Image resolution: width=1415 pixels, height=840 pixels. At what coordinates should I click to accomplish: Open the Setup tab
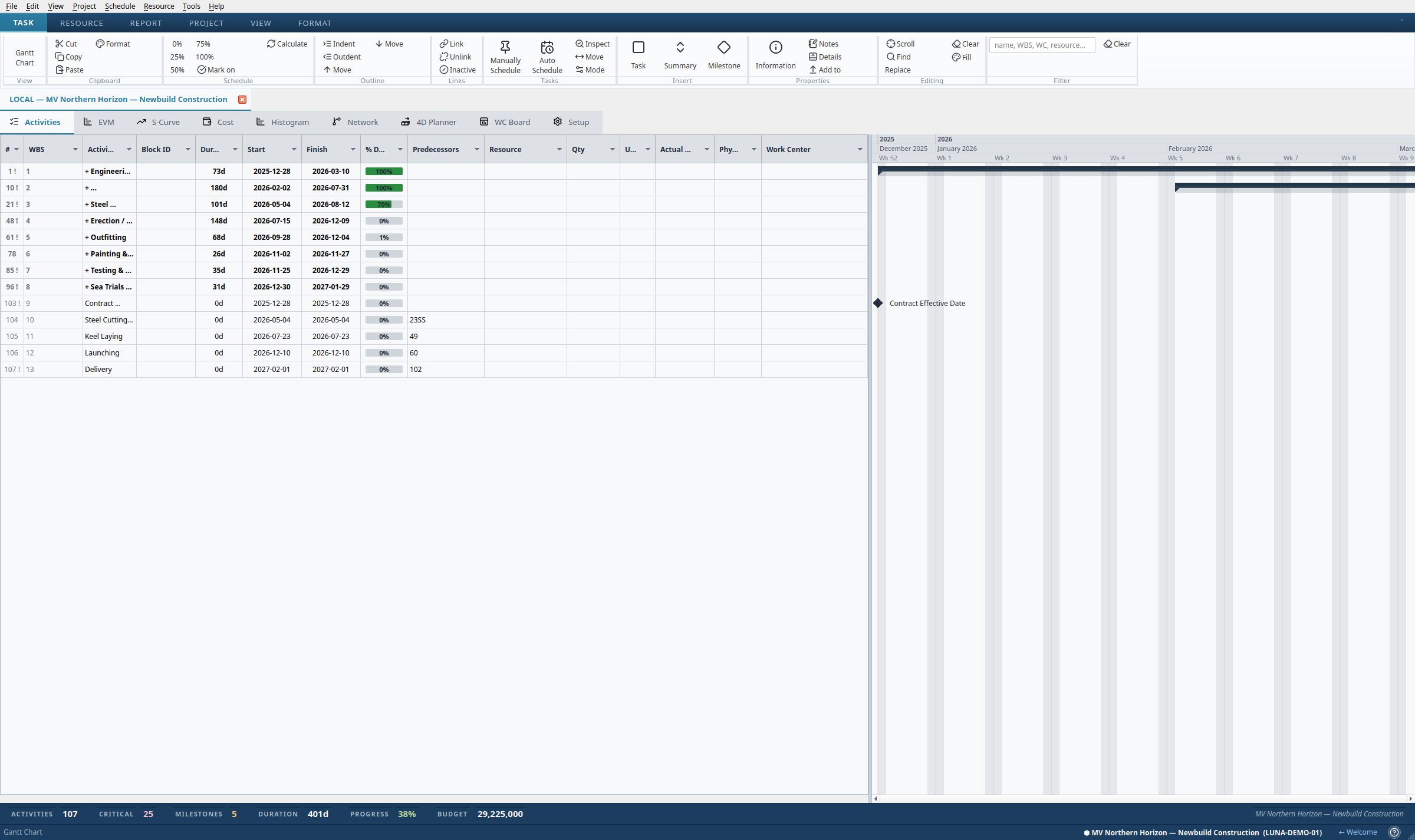click(571, 122)
